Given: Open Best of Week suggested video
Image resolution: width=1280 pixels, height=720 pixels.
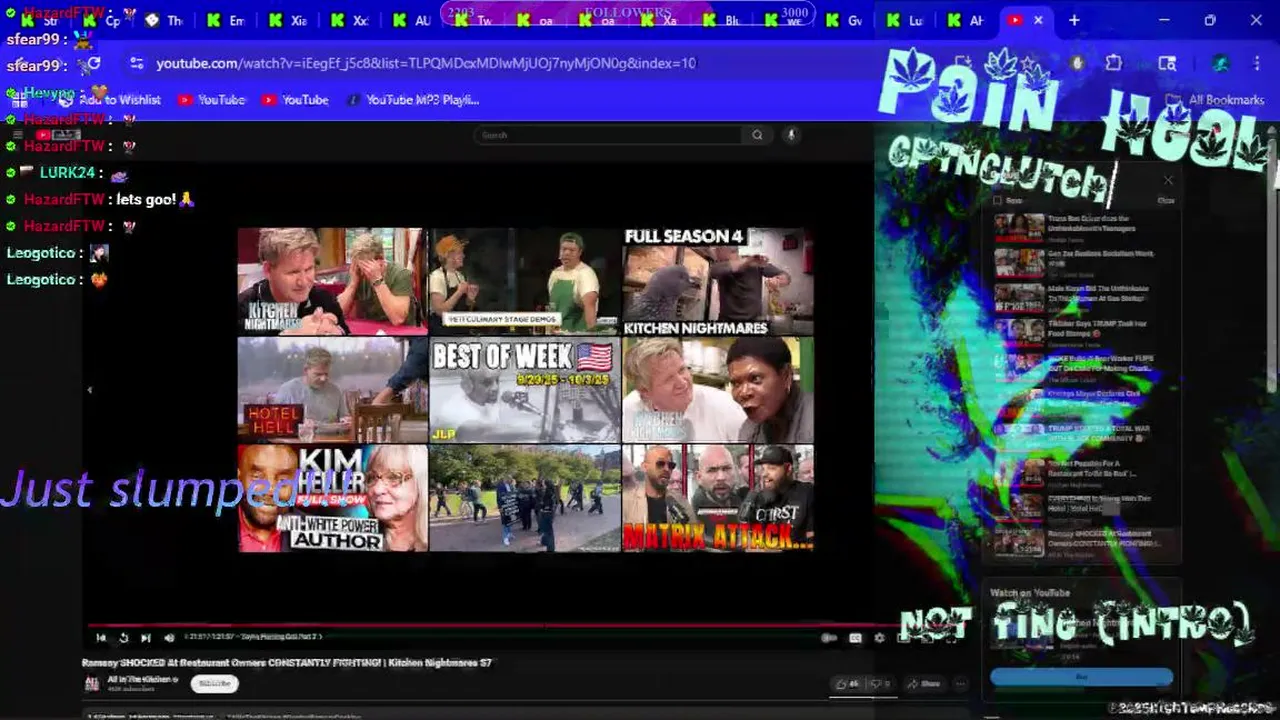Looking at the screenshot, I should (x=524, y=389).
